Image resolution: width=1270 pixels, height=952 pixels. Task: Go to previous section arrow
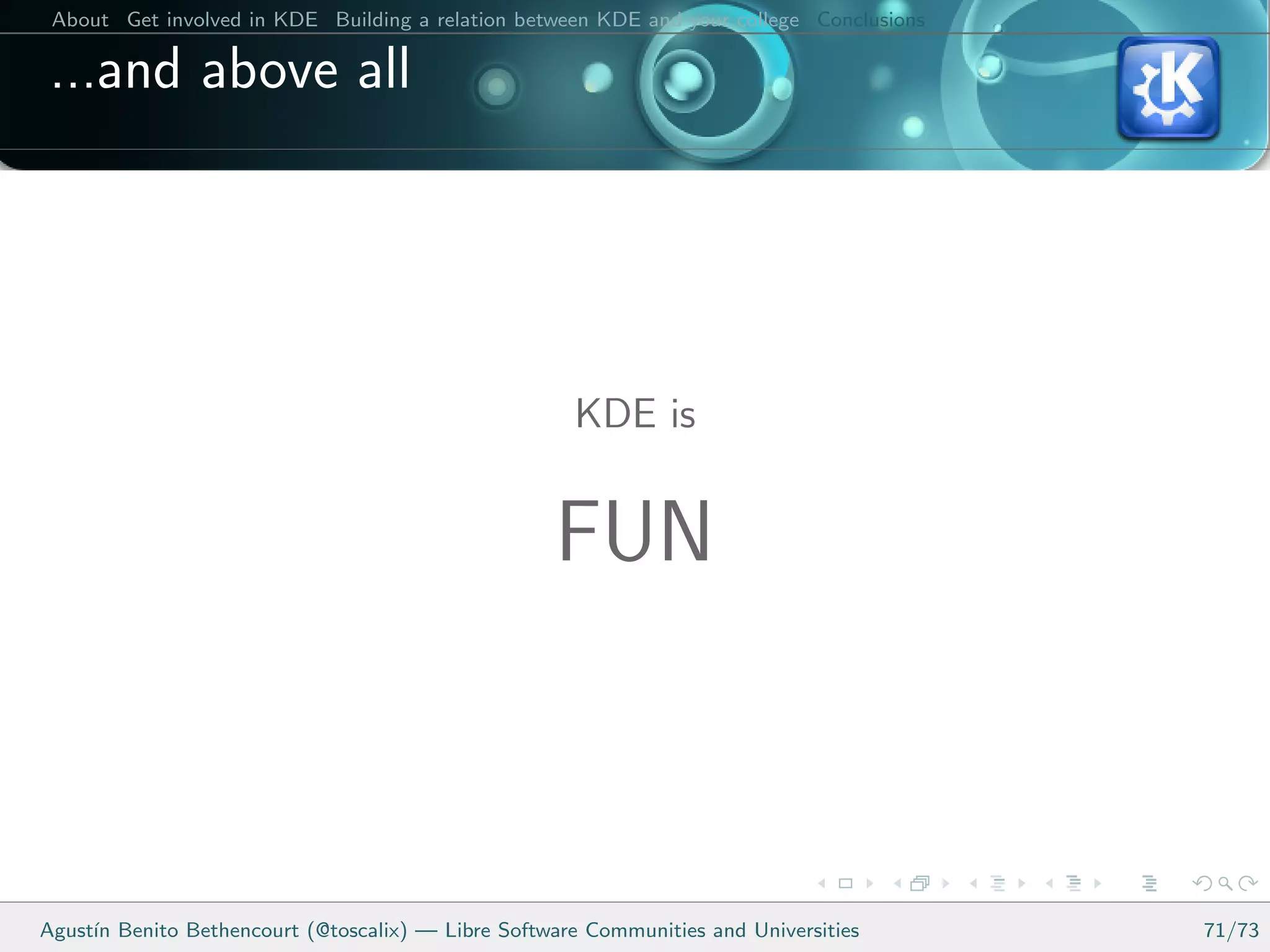[x=1049, y=883]
